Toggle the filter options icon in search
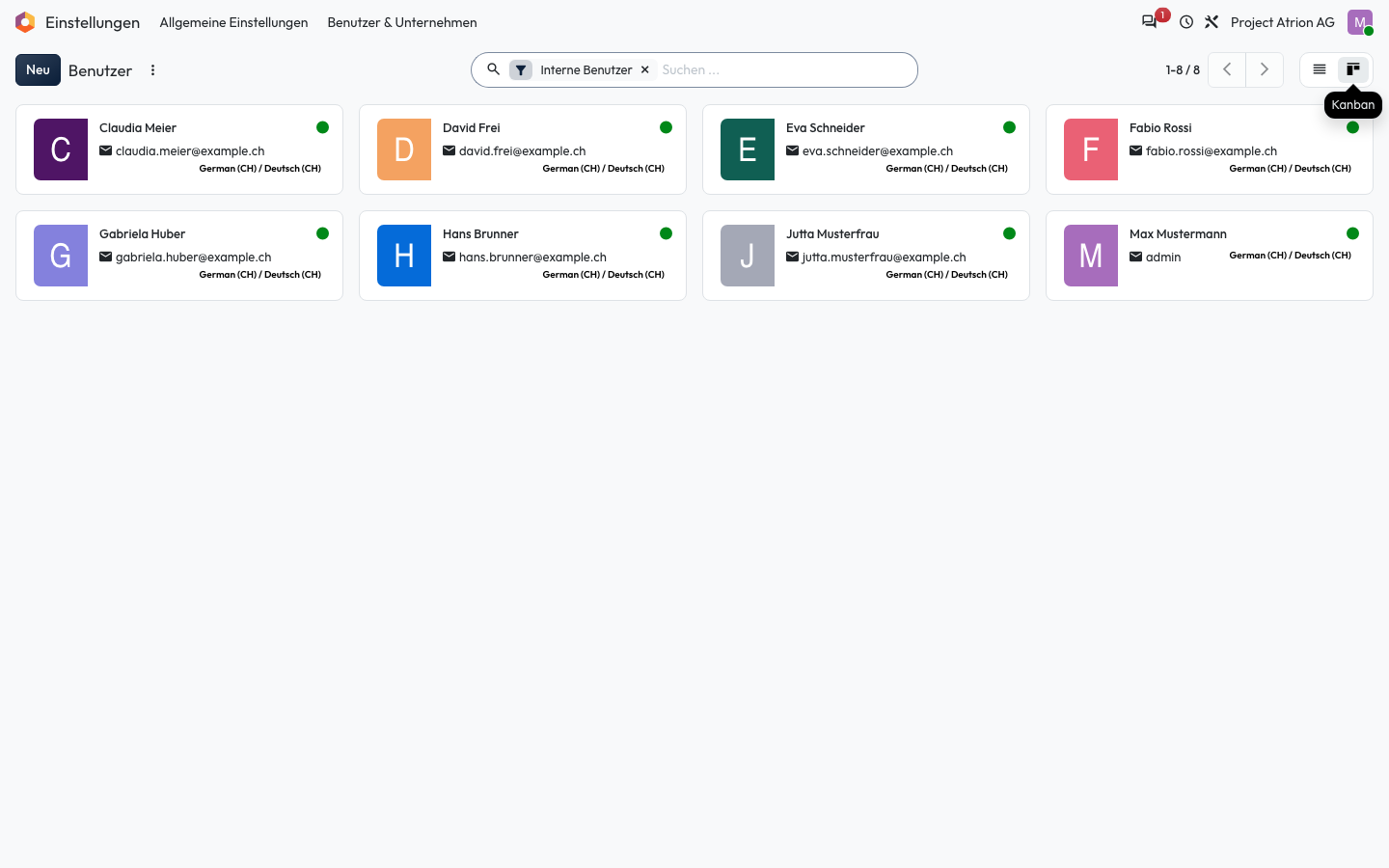Image resolution: width=1389 pixels, height=868 pixels. (x=521, y=69)
